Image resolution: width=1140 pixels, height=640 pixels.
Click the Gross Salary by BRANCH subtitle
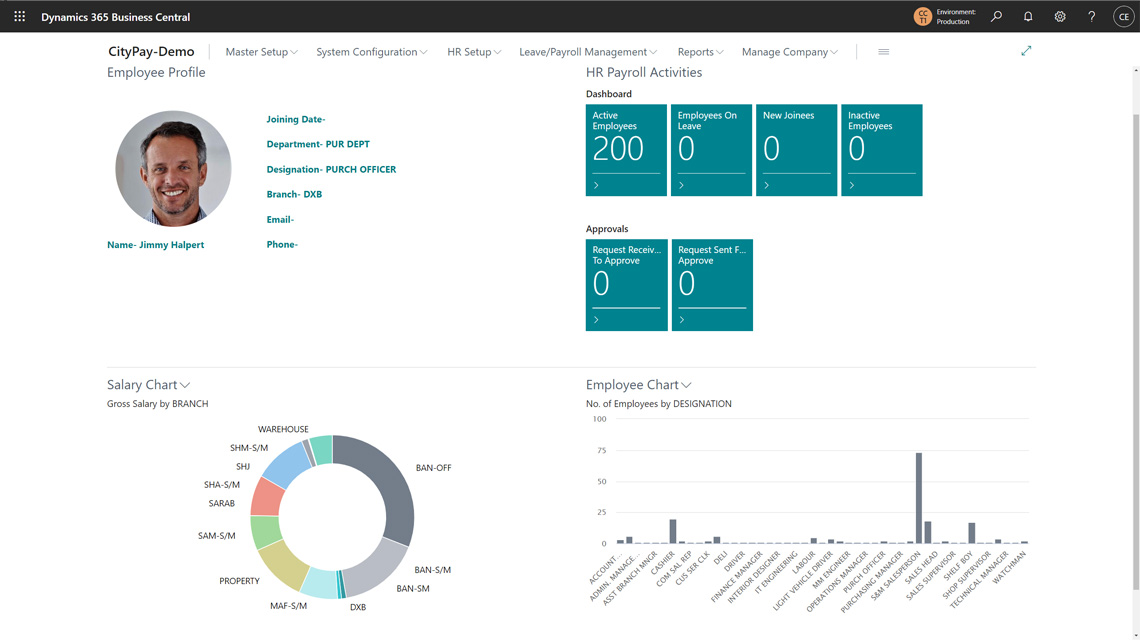point(158,404)
